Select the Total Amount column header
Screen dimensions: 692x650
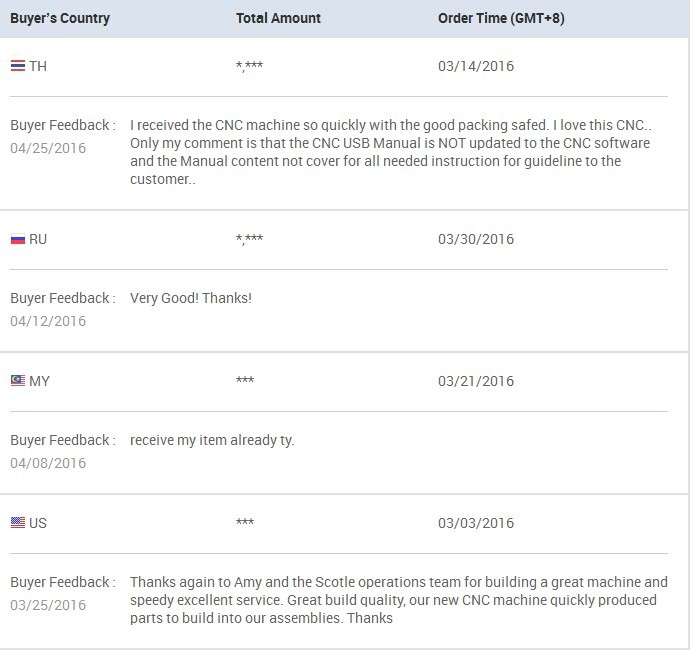tap(278, 18)
